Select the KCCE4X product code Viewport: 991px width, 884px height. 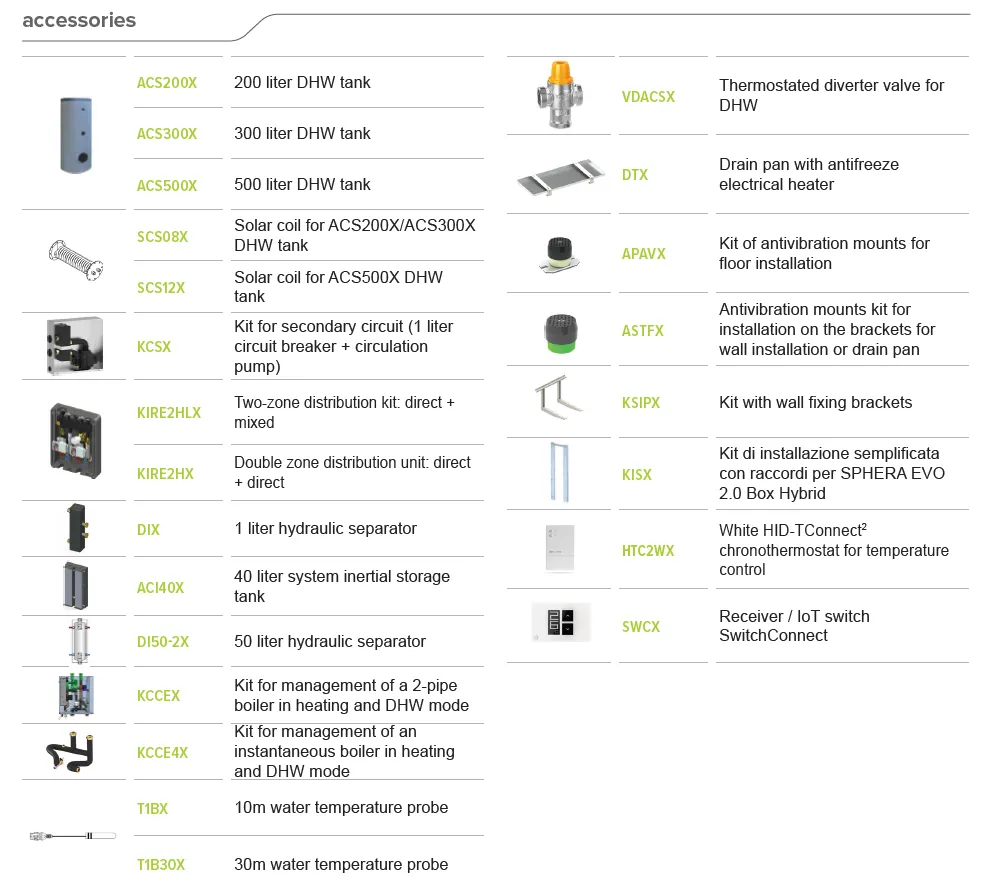tap(162, 752)
